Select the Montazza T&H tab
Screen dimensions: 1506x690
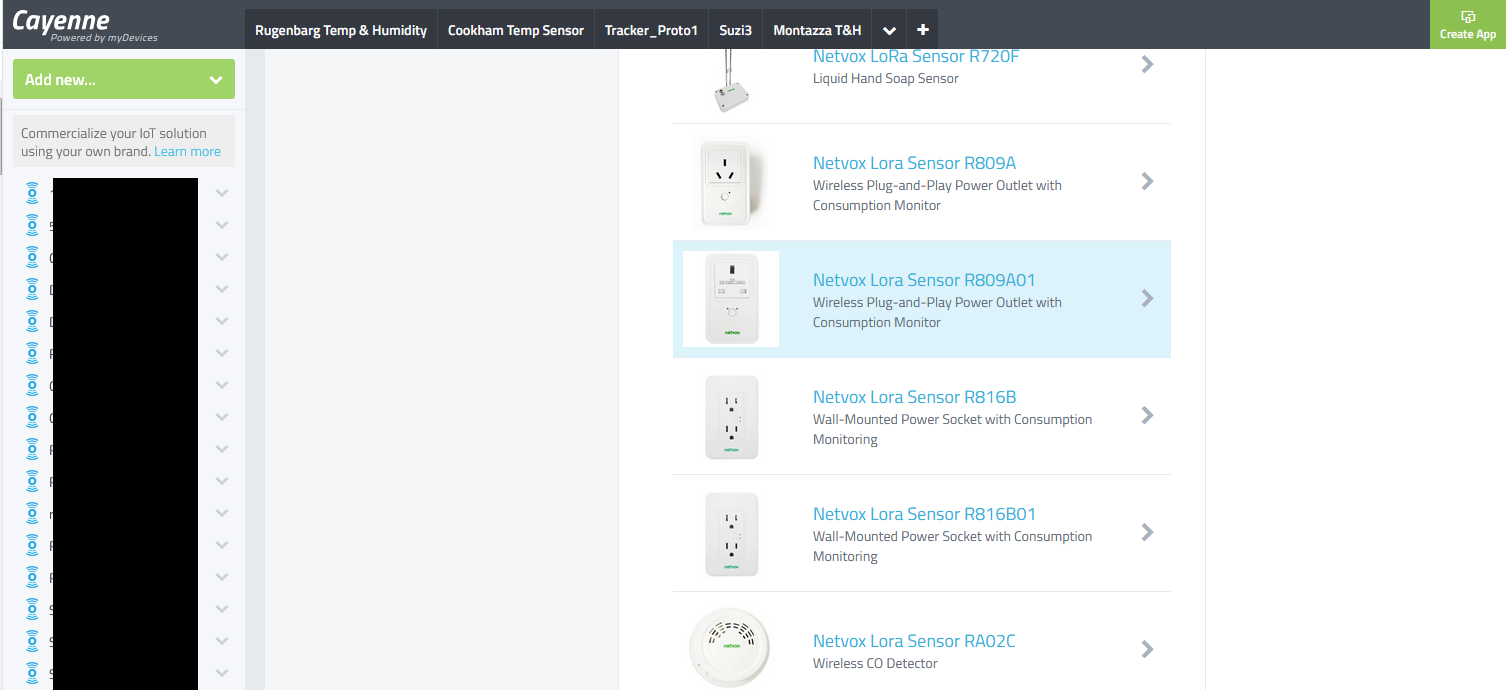817,28
